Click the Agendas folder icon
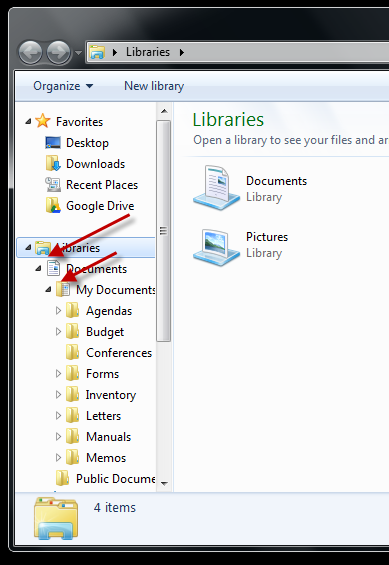 click(72, 311)
